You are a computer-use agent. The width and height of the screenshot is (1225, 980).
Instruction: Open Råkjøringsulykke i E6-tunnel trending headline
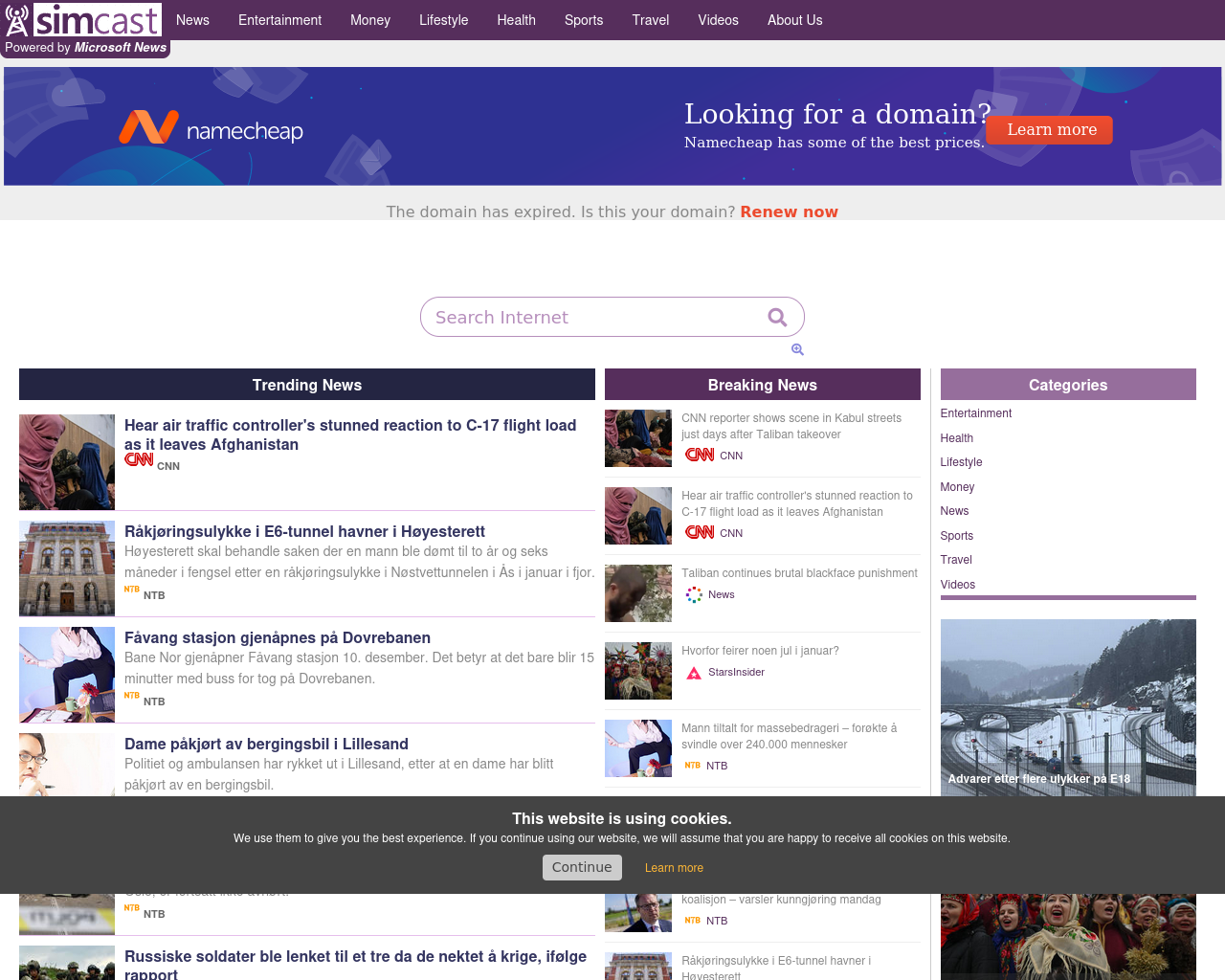pyautogui.click(x=304, y=531)
